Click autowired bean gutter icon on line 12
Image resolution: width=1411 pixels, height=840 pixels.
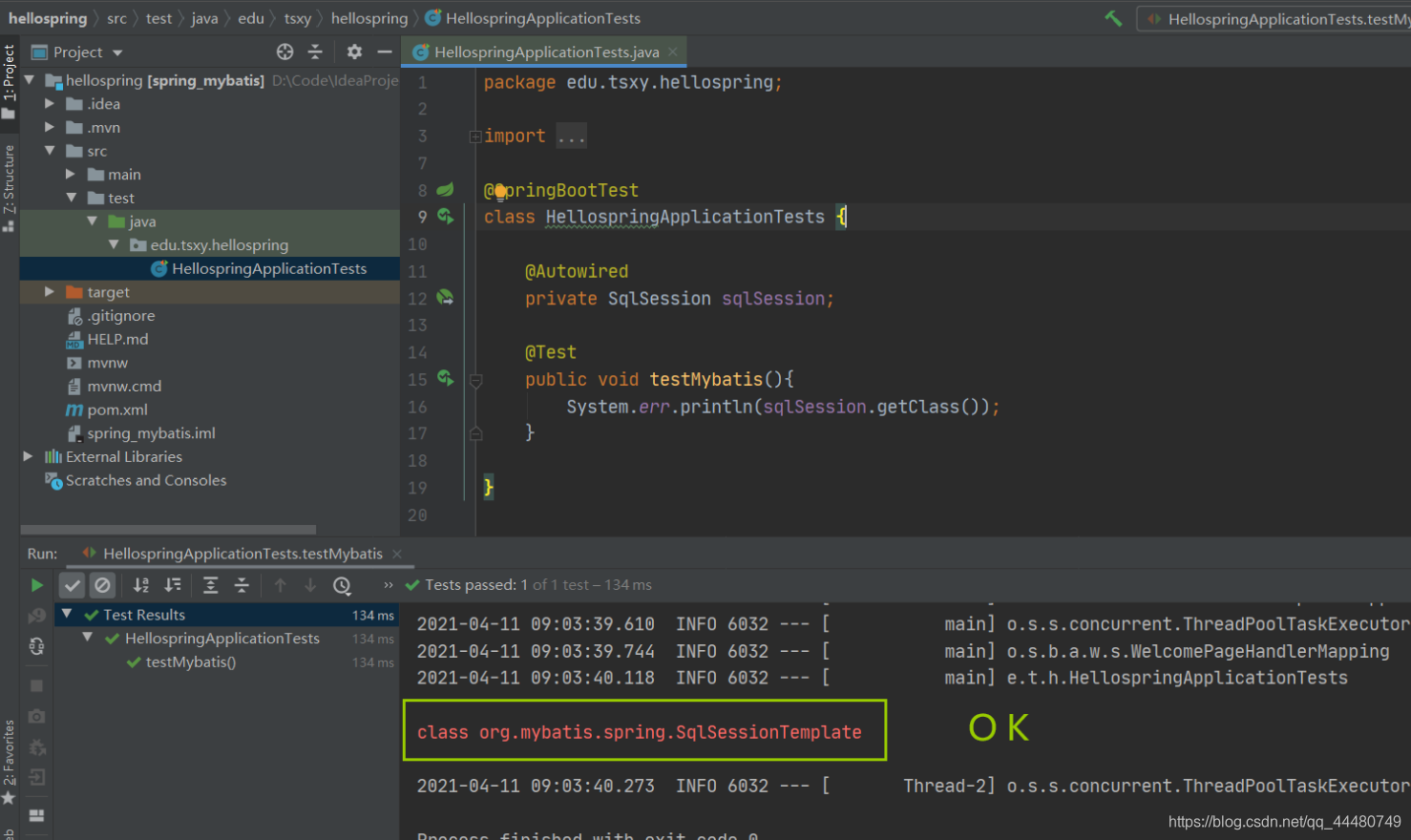[x=445, y=298]
